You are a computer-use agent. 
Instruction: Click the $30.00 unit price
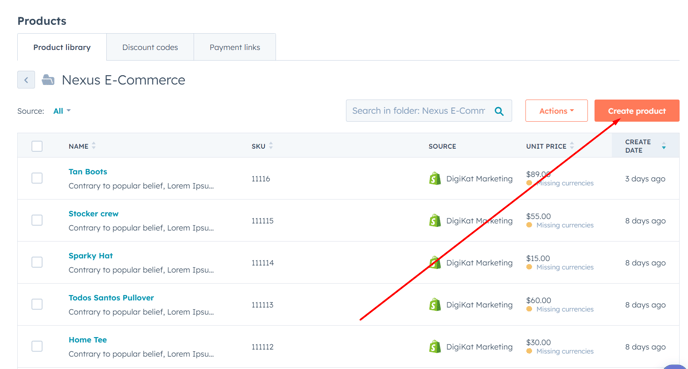(538, 342)
